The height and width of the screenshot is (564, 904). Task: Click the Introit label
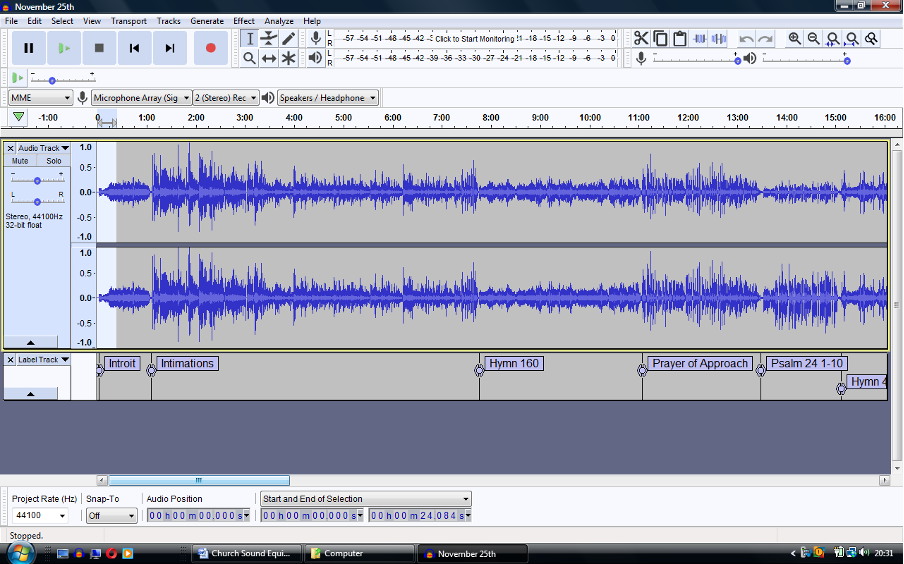pyautogui.click(x=122, y=363)
